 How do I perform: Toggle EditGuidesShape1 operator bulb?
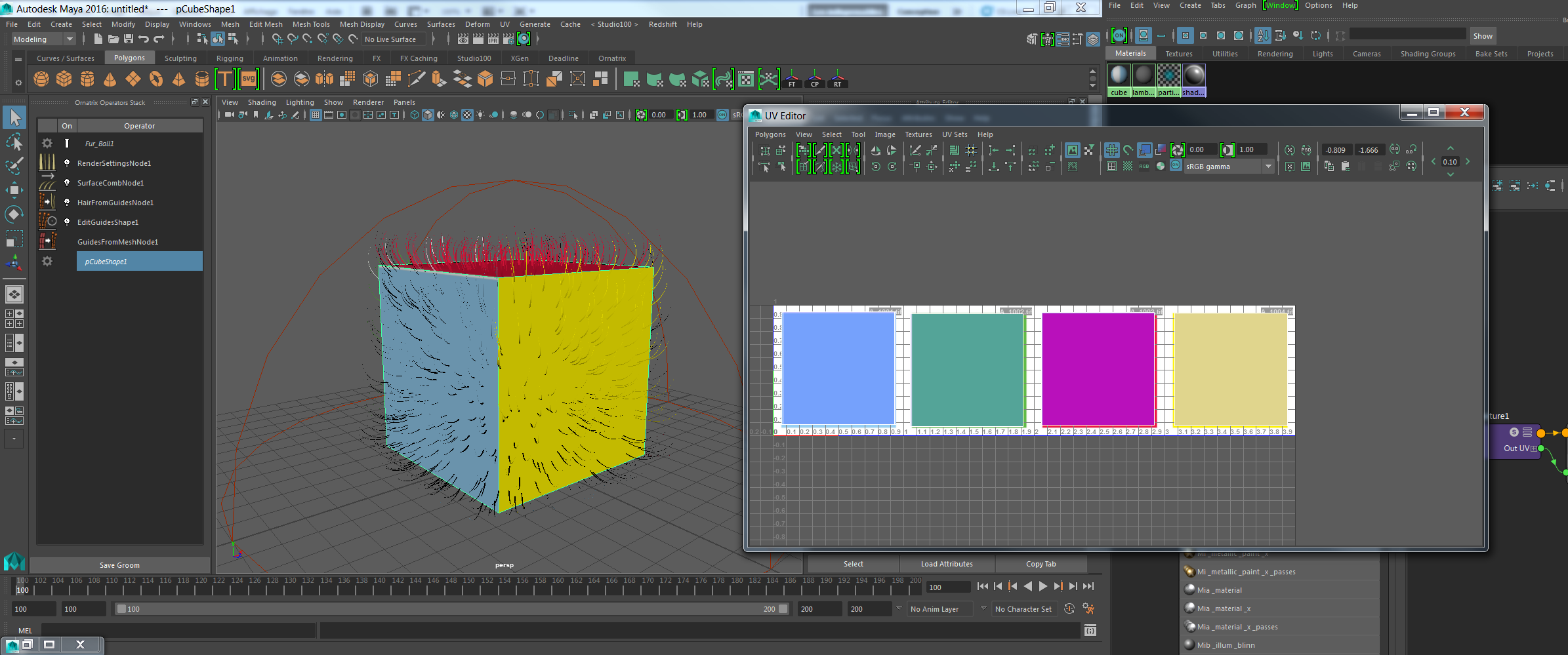(67, 222)
